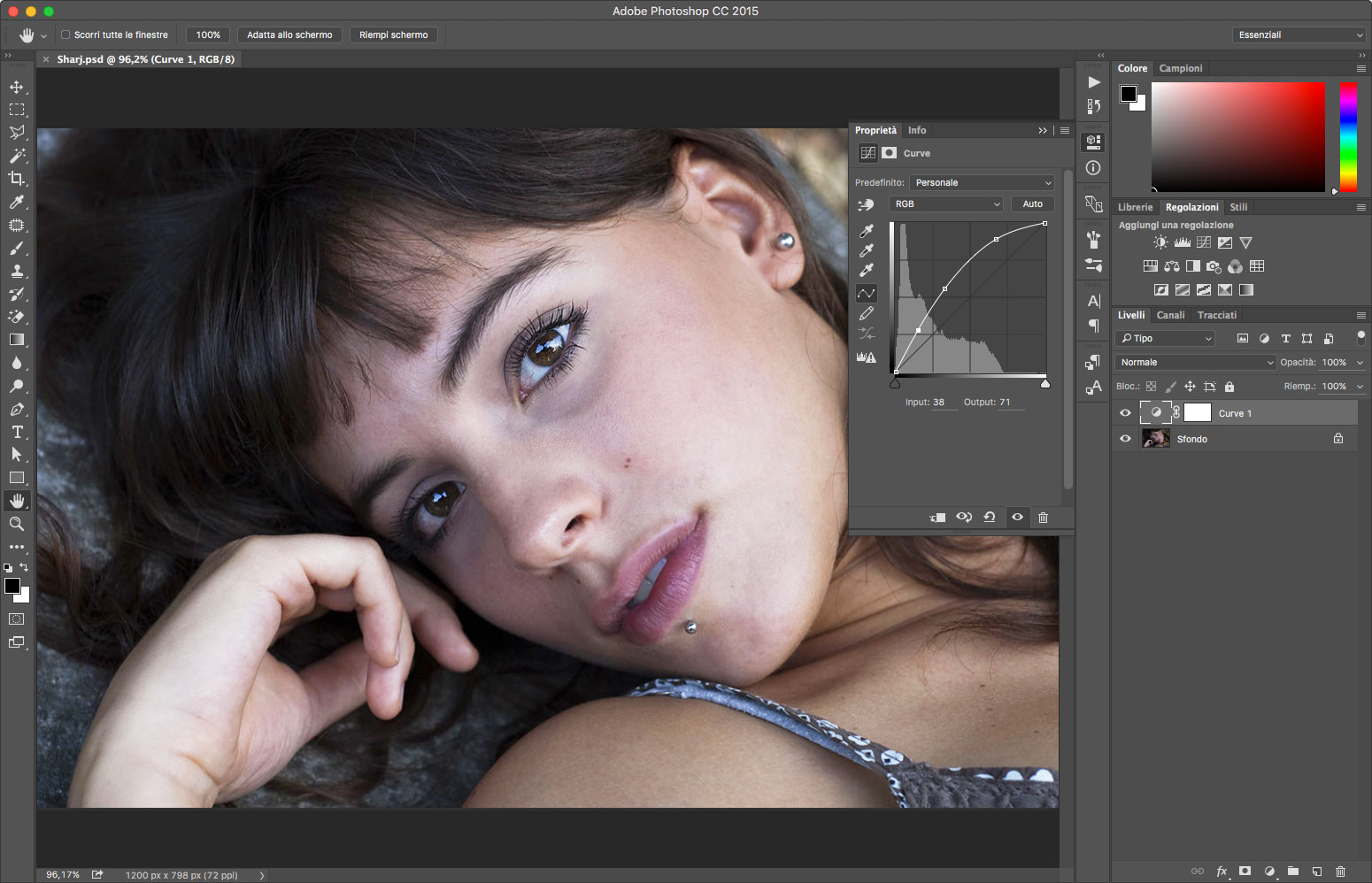Open the Predefinito Personale dropdown

coord(982,182)
